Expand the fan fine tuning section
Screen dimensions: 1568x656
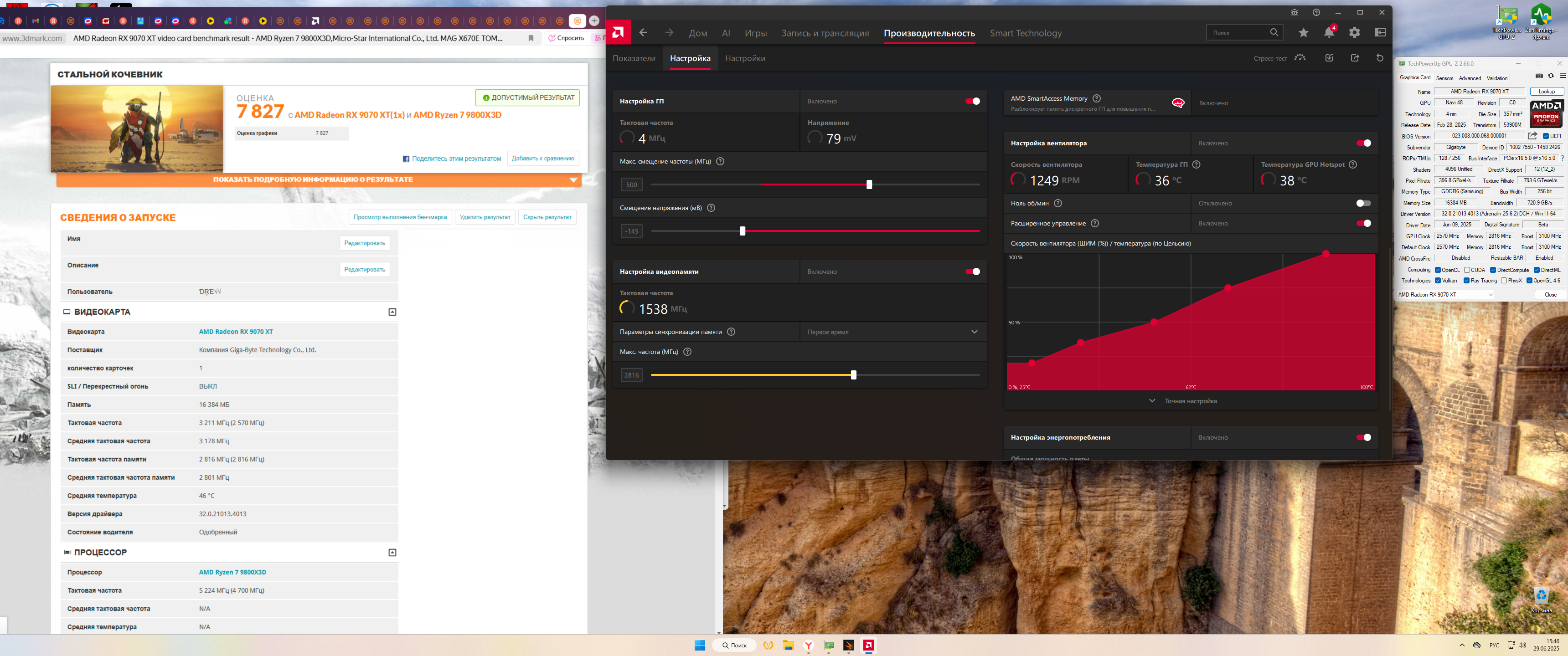[1183, 401]
